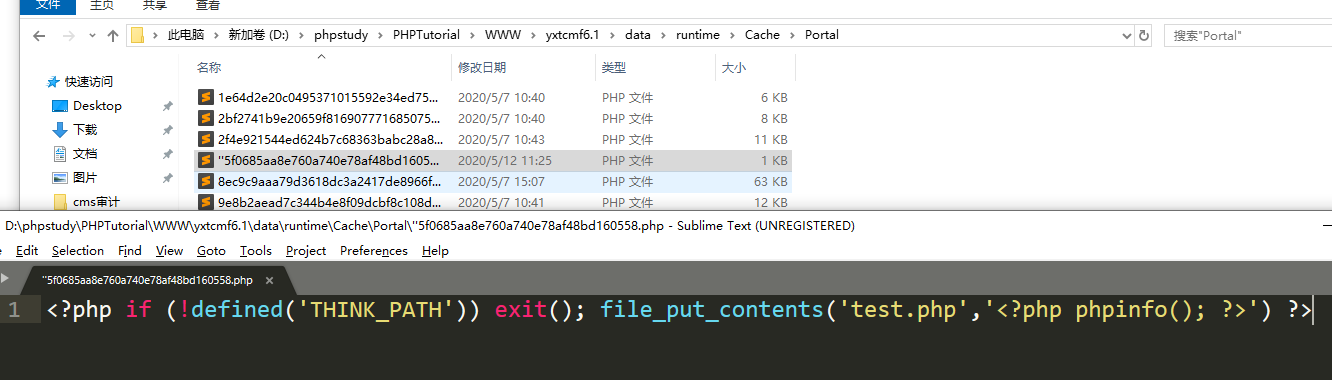Screen dimensions: 1332x380
Task: Select file 2f4e921544ed624b7c68363babc28a8...
Action: 329,140
